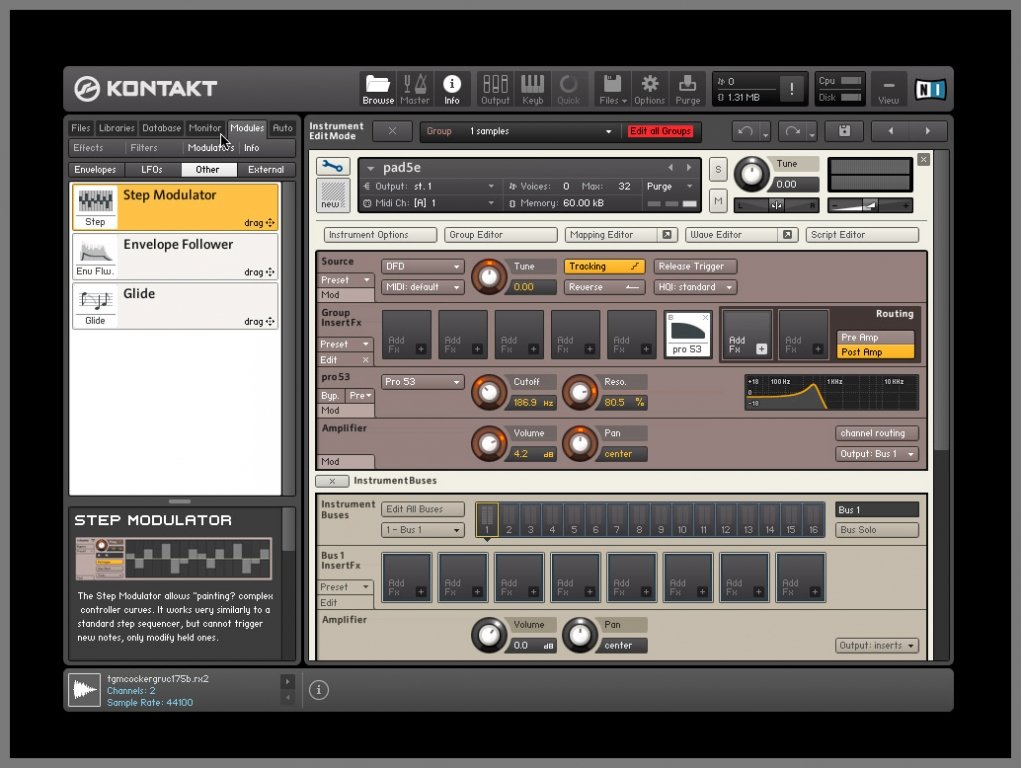Open the Output: Bus 1 dropdown

coord(876,454)
